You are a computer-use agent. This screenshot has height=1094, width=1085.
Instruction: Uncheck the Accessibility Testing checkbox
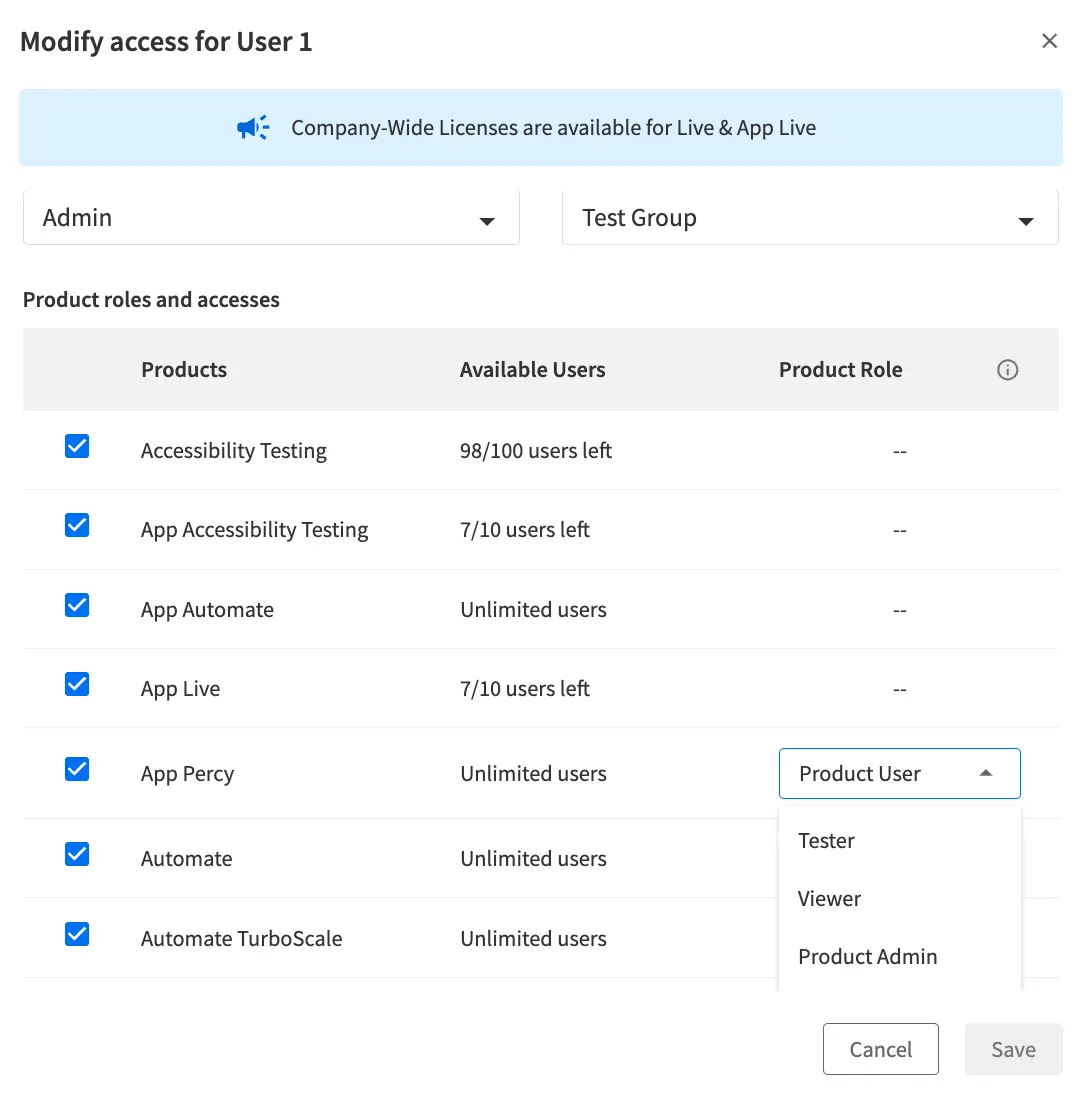click(x=77, y=446)
